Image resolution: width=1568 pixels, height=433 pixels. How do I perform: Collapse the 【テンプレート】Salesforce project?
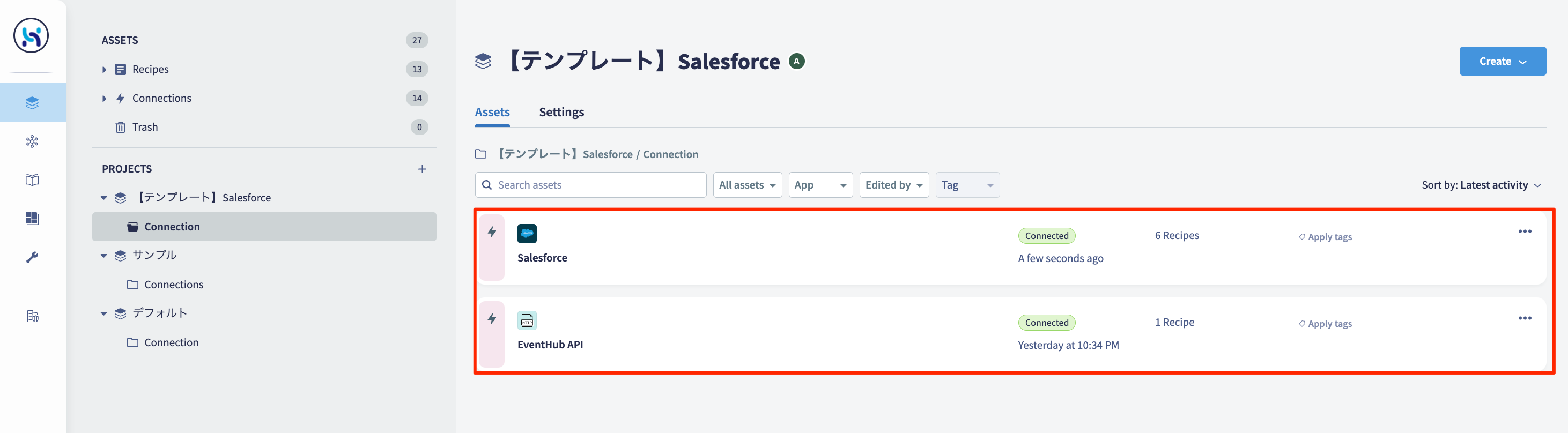pyautogui.click(x=103, y=198)
